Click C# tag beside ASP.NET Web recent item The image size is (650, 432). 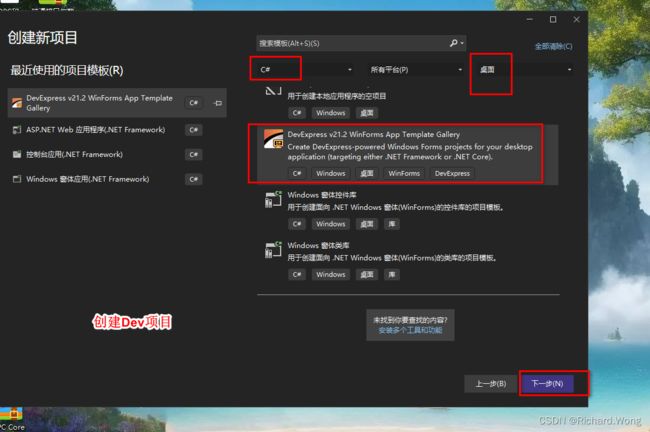tap(194, 130)
